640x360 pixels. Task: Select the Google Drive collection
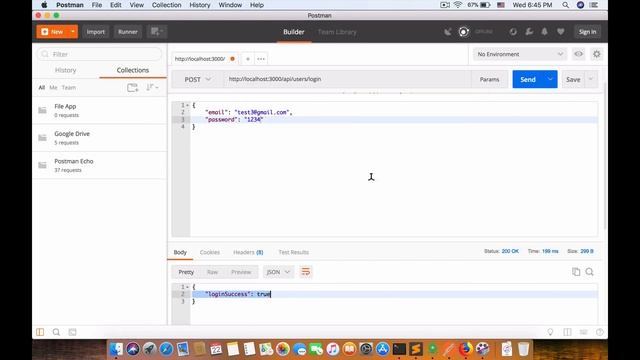tap(99, 138)
